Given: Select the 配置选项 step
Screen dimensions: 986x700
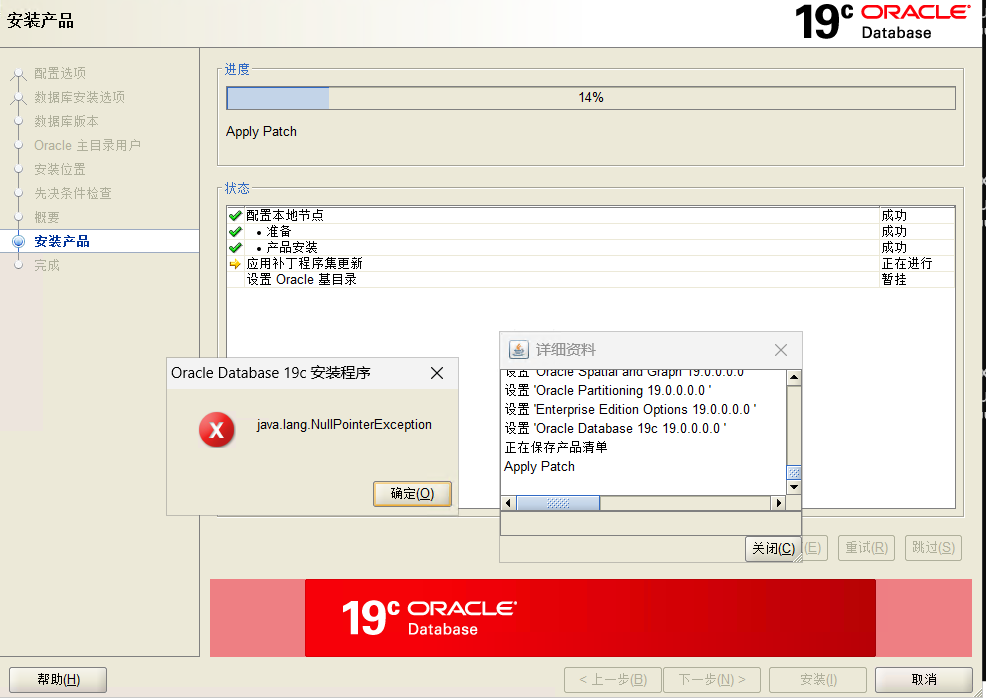Looking at the screenshot, I should [x=60, y=74].
